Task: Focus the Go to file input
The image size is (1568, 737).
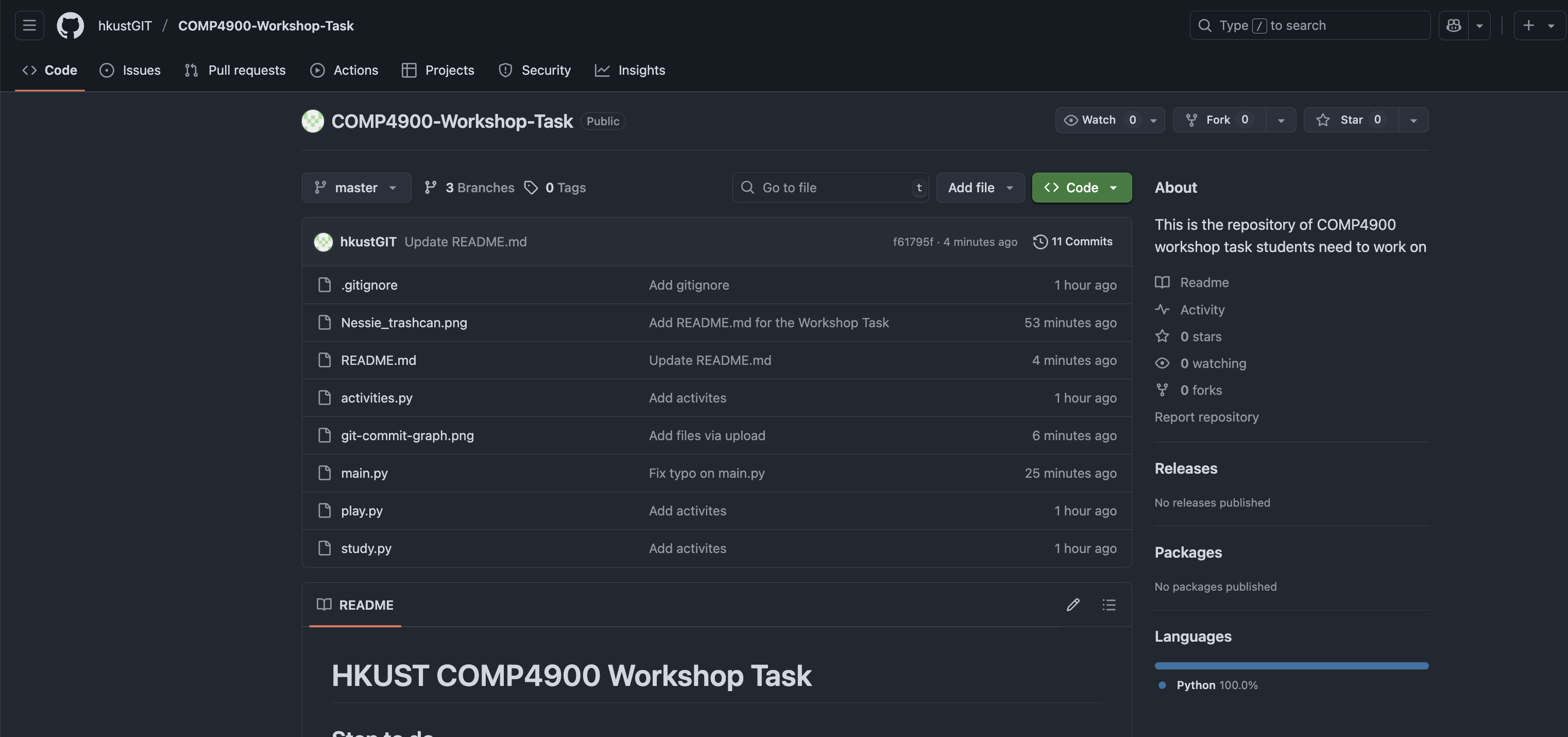Action: 830,188
